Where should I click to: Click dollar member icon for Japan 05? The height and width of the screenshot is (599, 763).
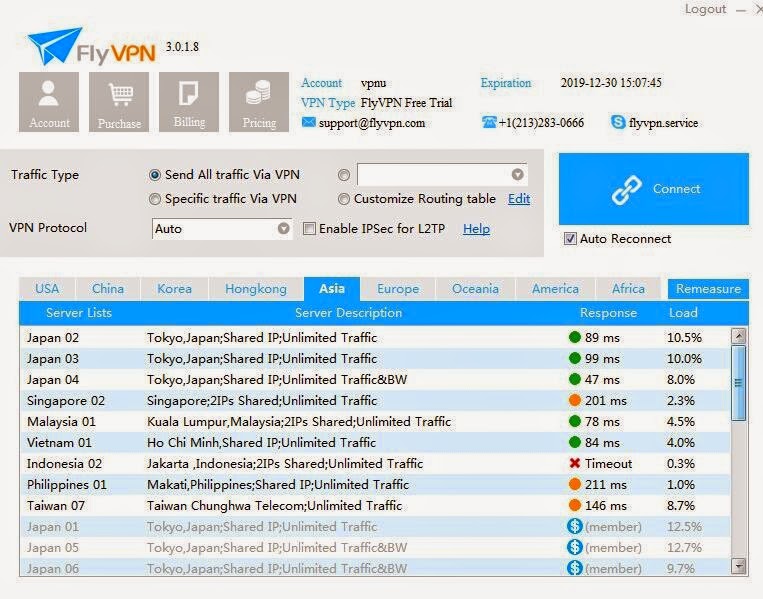click(x=575, y=547)
